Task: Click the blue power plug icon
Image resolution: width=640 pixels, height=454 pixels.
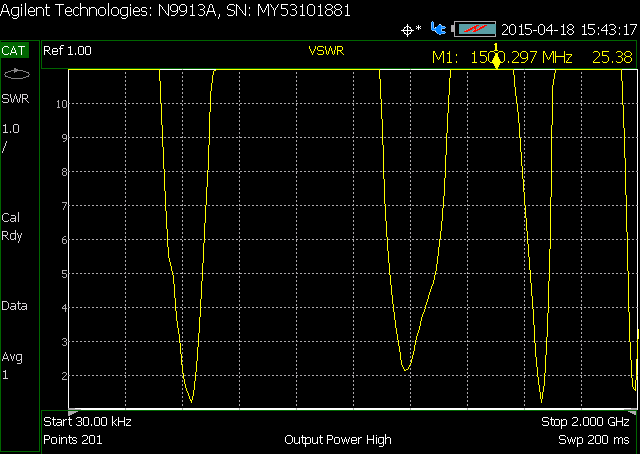Action: click(437, 29)
